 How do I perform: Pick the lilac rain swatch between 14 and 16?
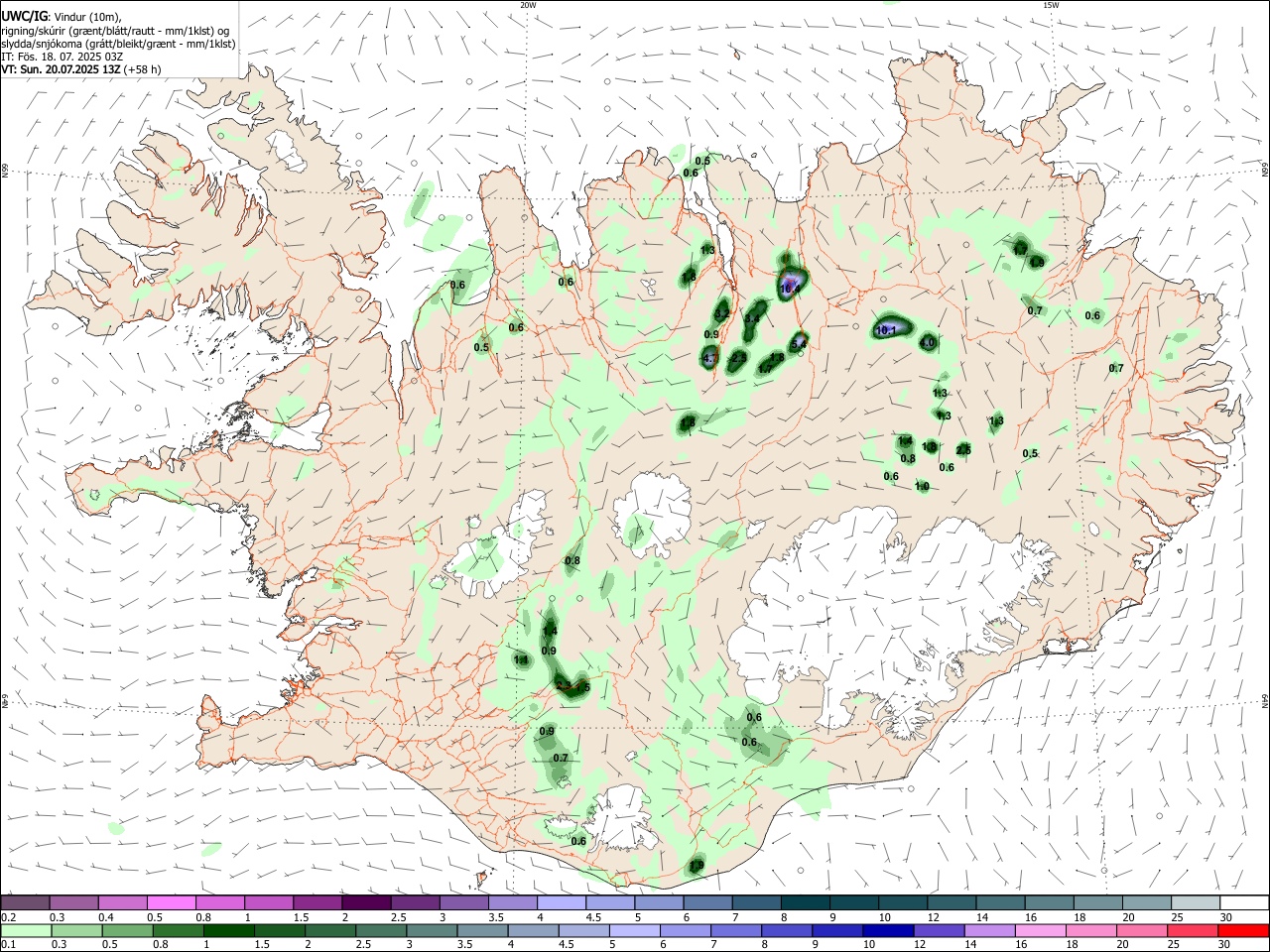(x=989, y=931)
